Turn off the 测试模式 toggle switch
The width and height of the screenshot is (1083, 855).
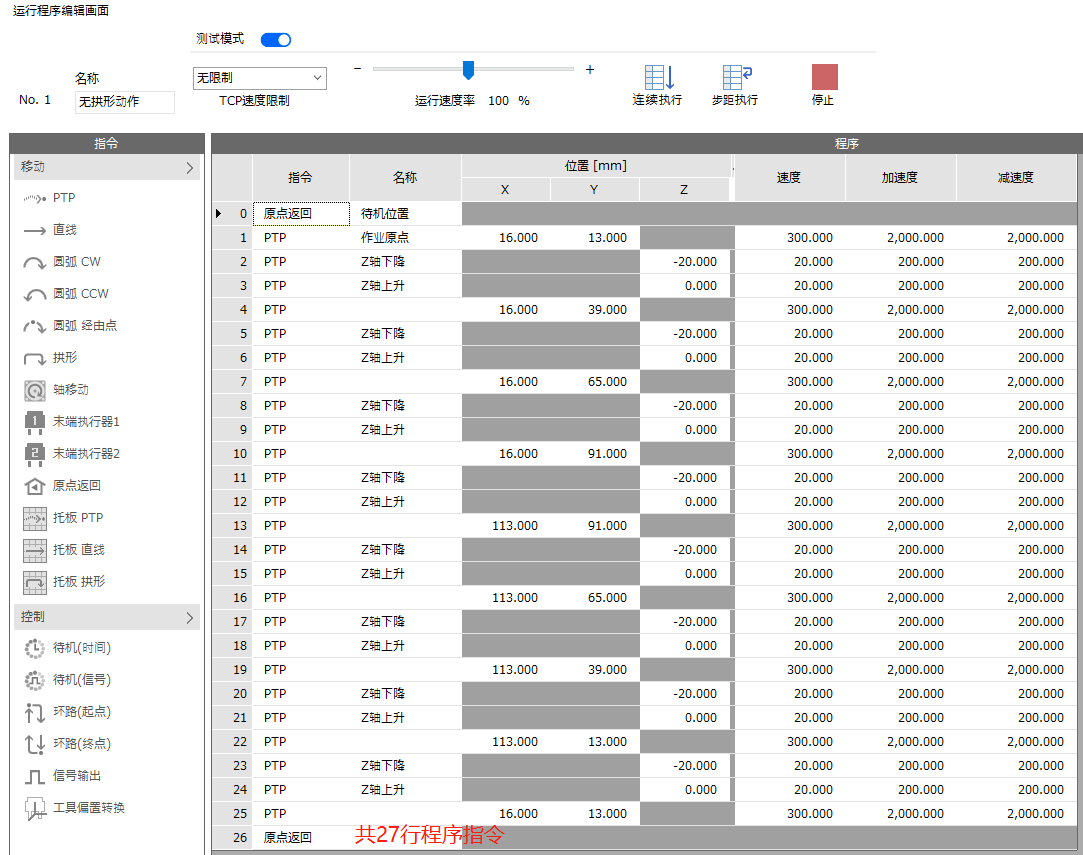(276, 40)
